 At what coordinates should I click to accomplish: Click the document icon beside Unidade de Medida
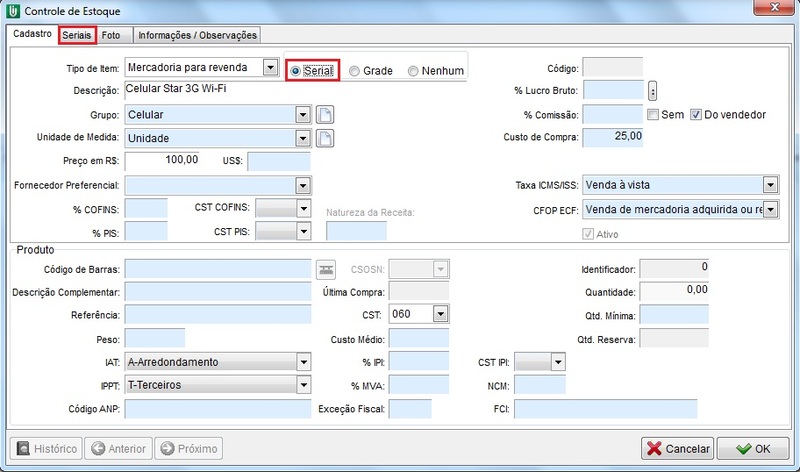(x=324, y=138)
